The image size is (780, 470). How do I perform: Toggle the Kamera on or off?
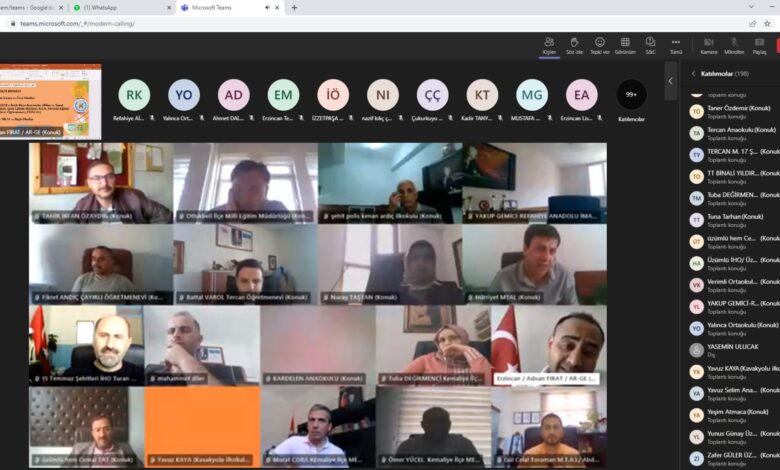[708, 44]
